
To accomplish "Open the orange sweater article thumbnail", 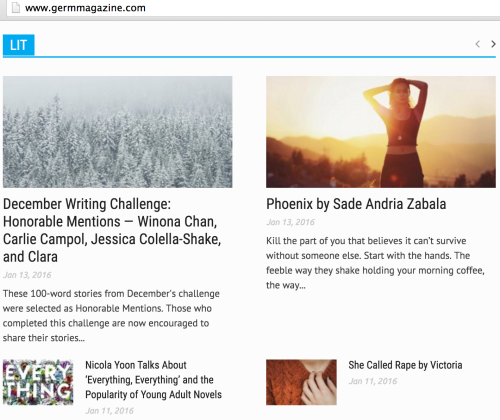I will [301, 382].
